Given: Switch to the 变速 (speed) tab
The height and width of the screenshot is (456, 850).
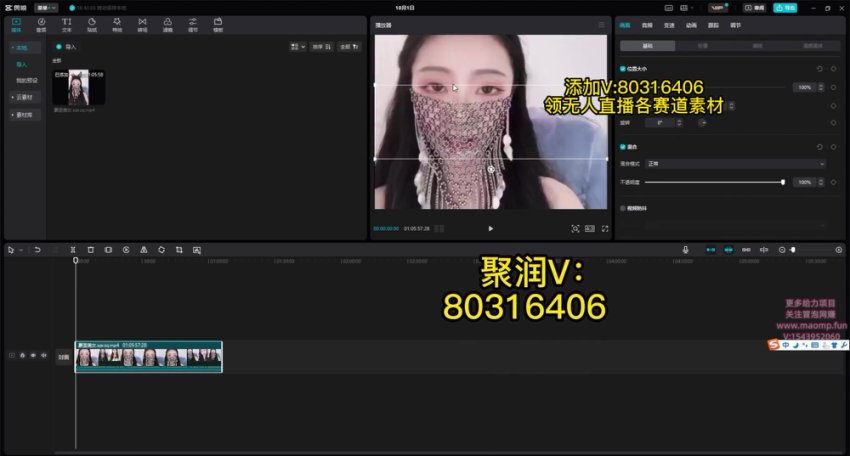Looking at the screenshot, I should (x=669, y=23).
